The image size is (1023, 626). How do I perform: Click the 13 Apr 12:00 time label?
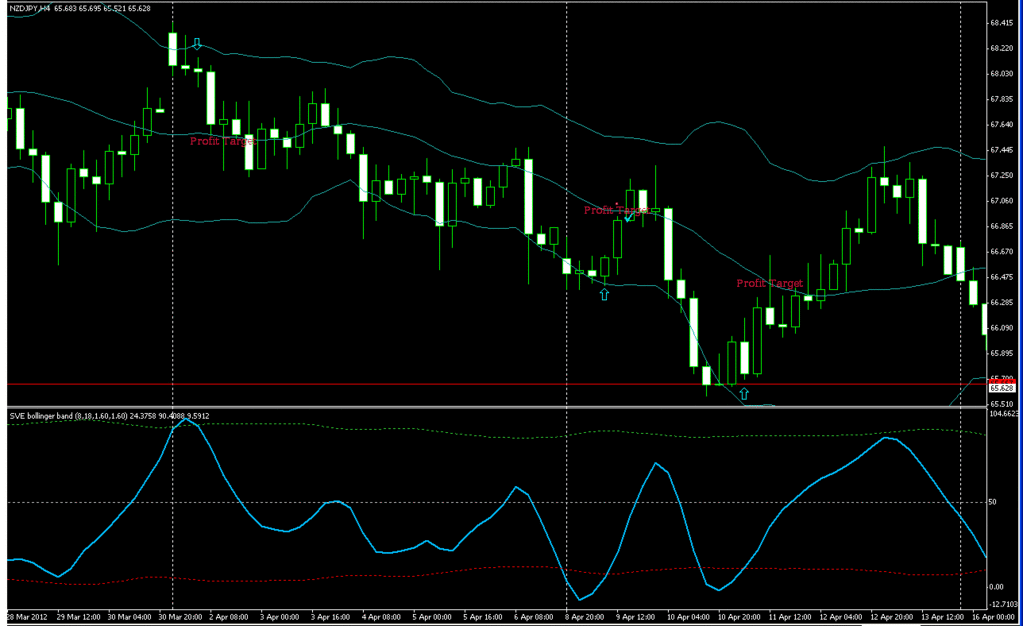[x=942, y=617]
